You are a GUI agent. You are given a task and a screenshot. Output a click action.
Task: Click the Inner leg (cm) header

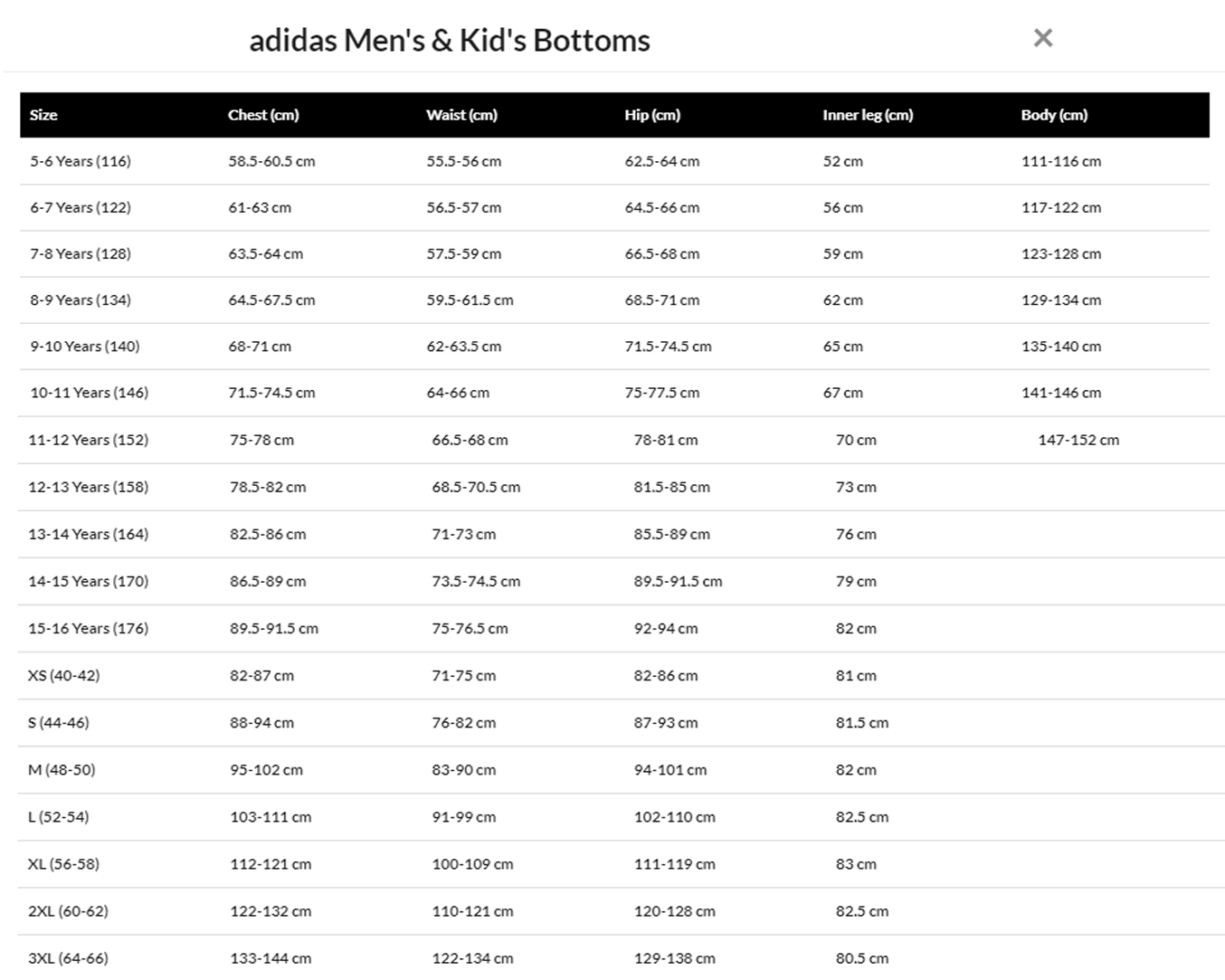[868, 115]
